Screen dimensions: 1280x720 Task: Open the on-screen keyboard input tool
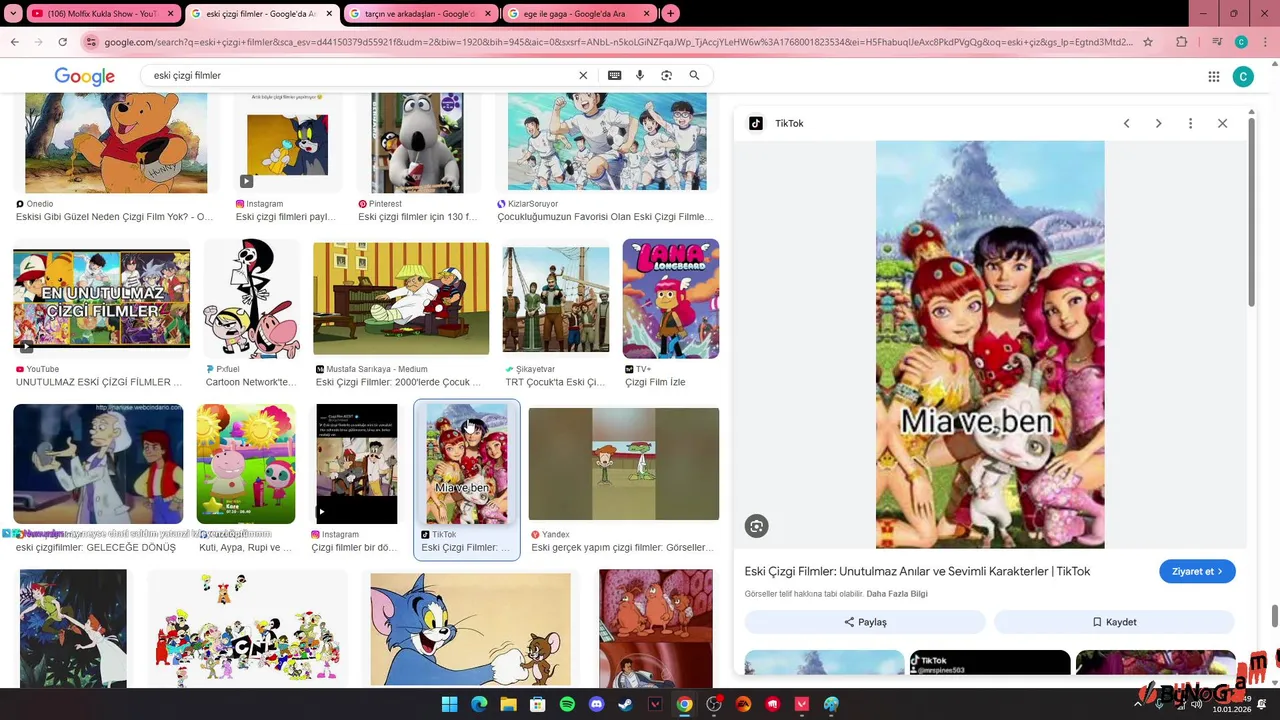(614, 75)
